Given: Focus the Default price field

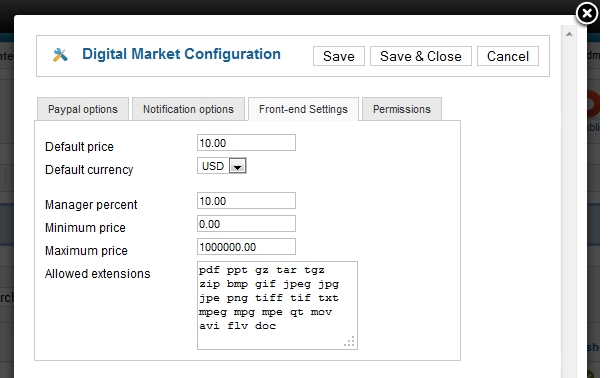Looking at the screenshot, I should (x=246, y=143).
